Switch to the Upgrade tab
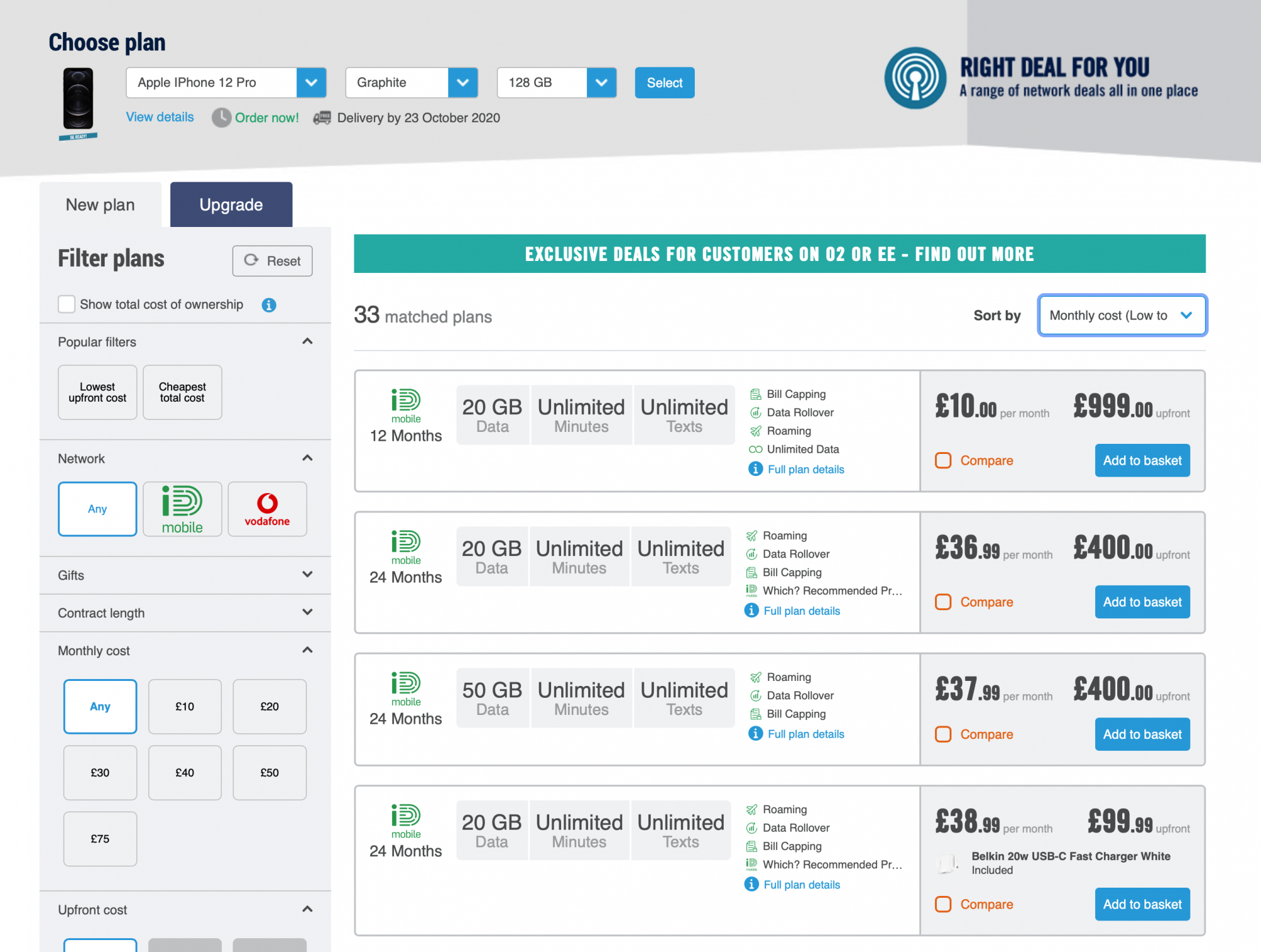 pos(231,205)
